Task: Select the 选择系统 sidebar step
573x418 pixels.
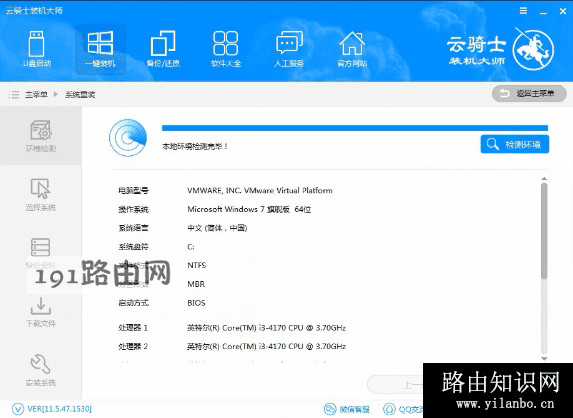Action: 41,195
